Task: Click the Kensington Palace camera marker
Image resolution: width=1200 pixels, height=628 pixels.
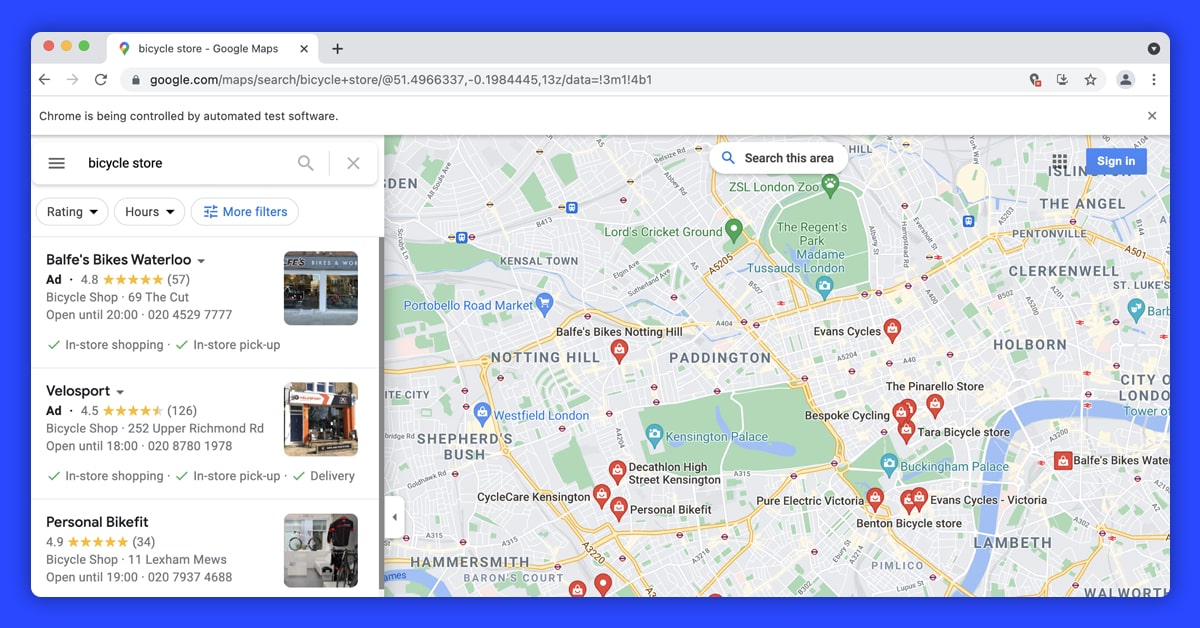Action: tap(654, 435)
